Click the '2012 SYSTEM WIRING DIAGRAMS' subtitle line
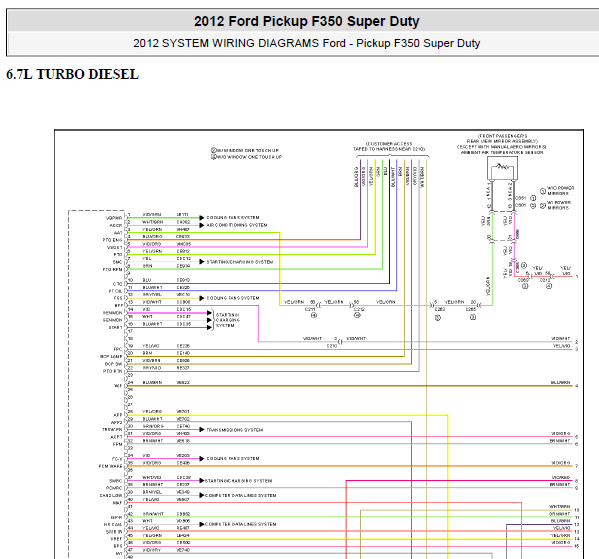Image resolution: width=599 pixels, height=559 pixels. click(306, 43)
